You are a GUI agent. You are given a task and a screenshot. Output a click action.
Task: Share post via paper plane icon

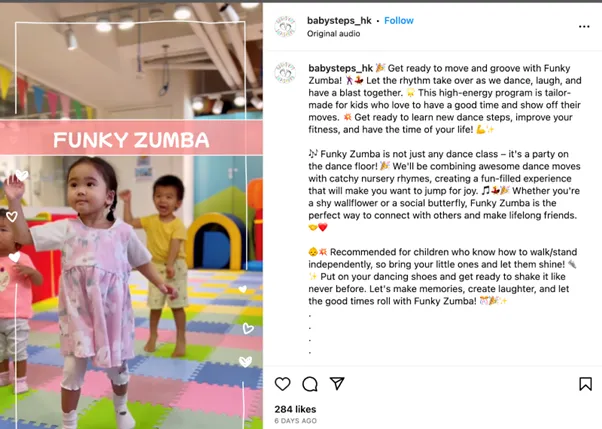pyautogui.click(x=337, y=383)
